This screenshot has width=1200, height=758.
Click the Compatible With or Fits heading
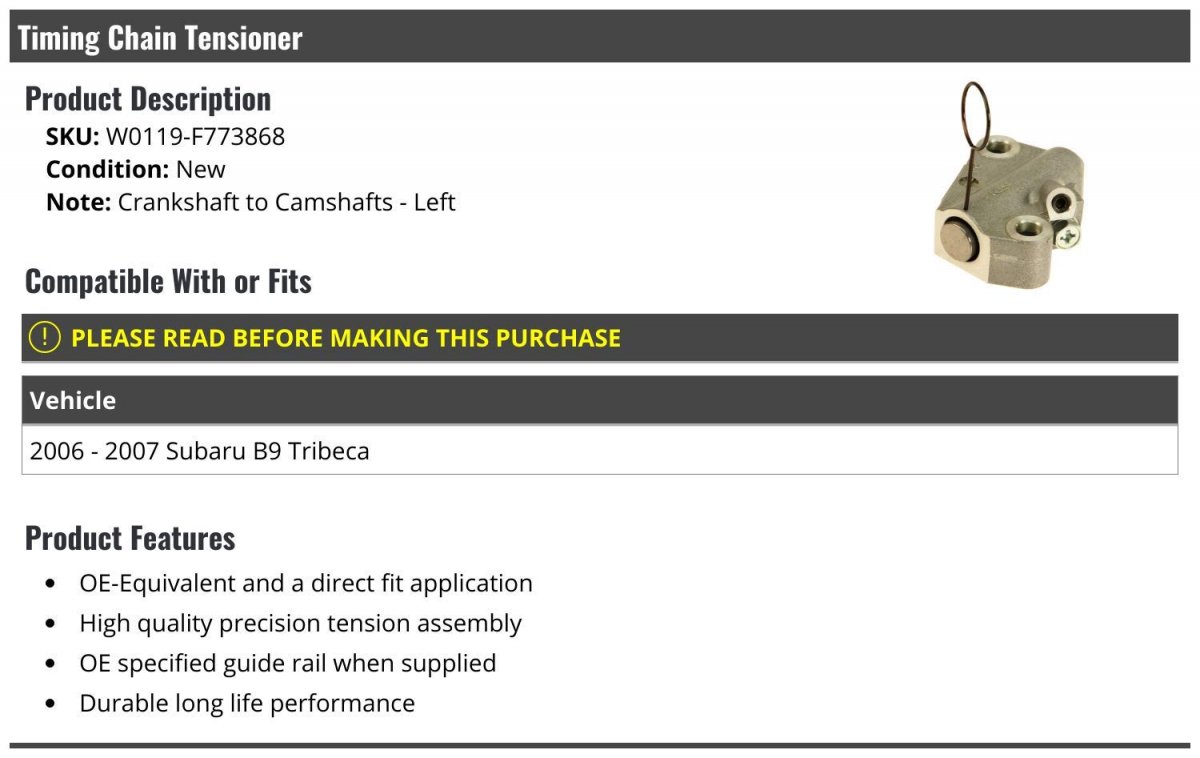click(168, 282)
